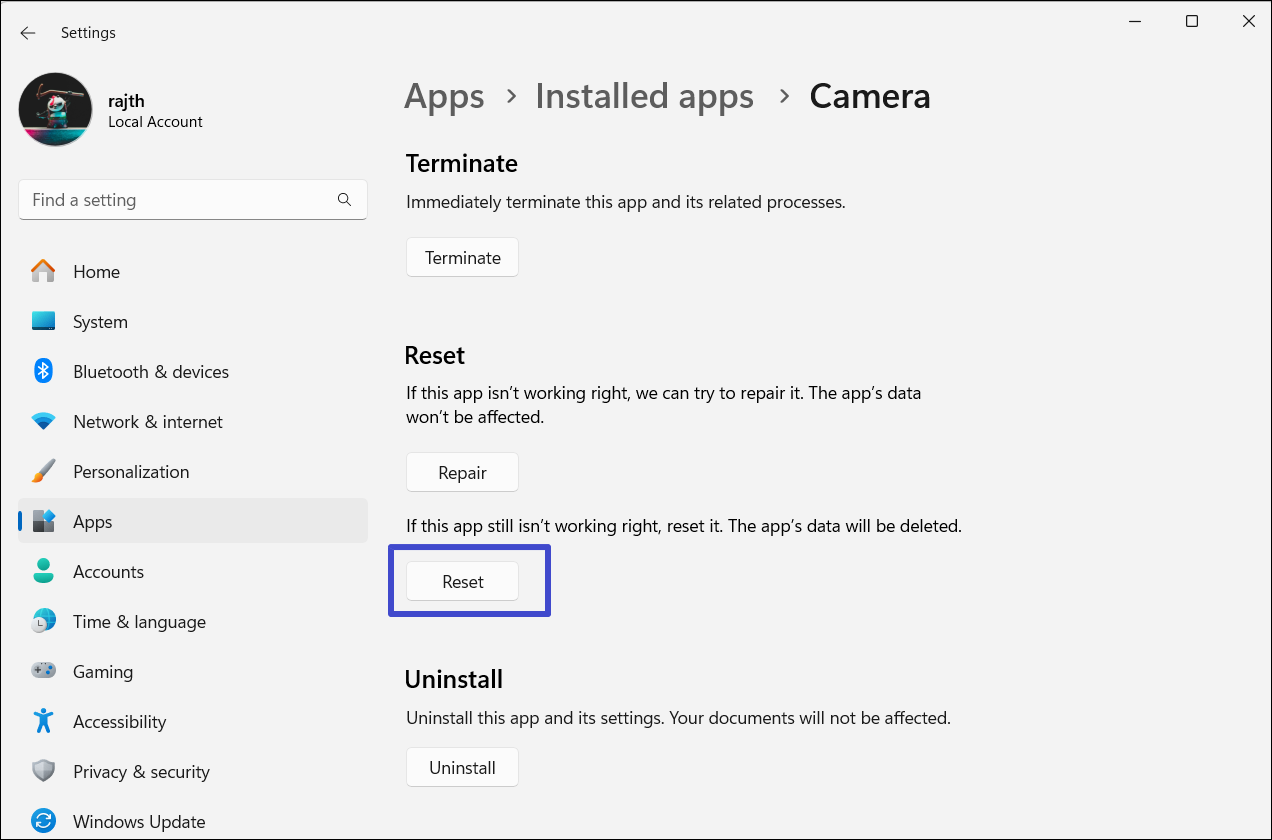Click the Home icon in sidebar

43,271
